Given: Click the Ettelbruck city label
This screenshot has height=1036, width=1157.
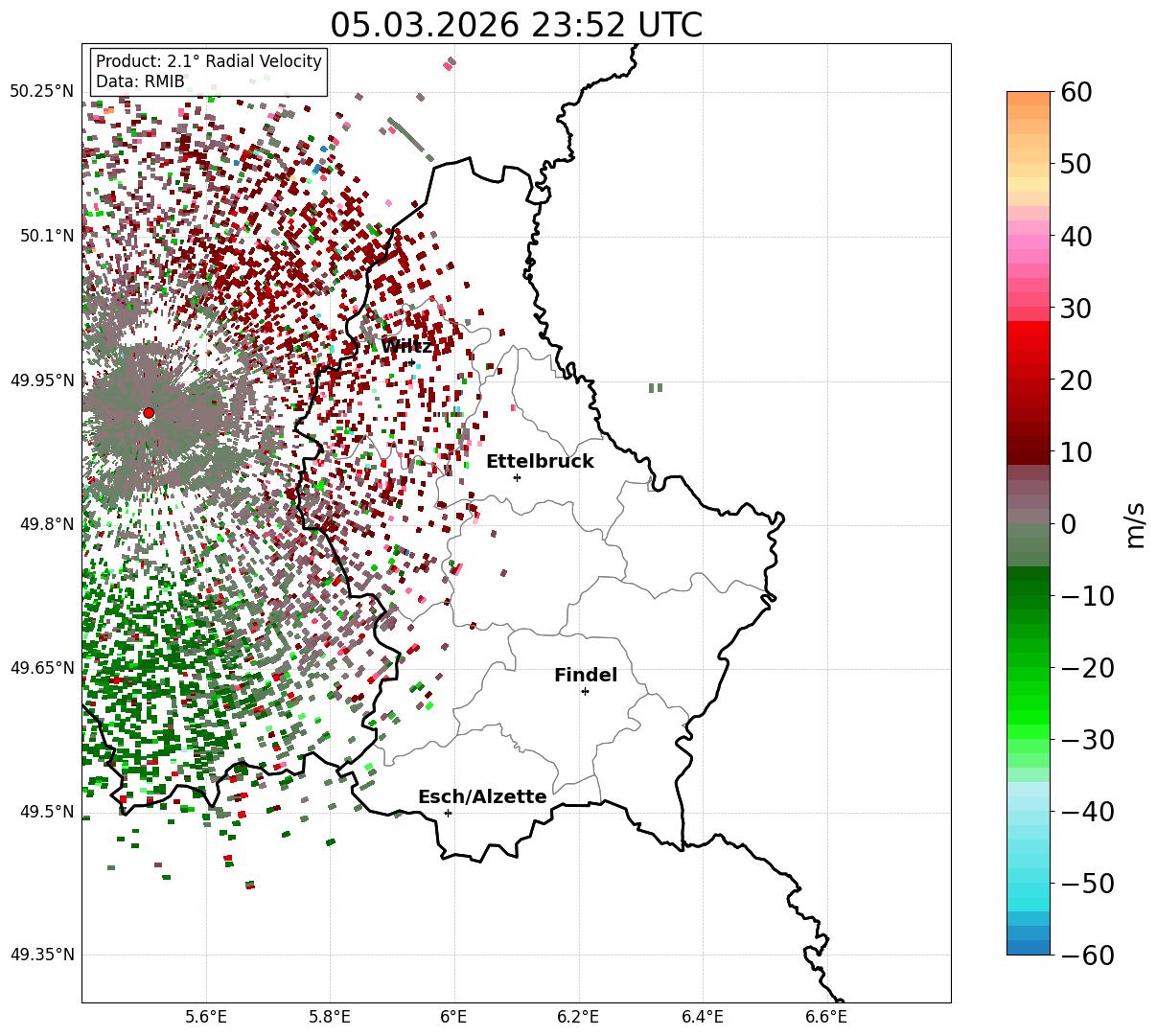Looking at the screenshot, I should click(x=540, y=461).
